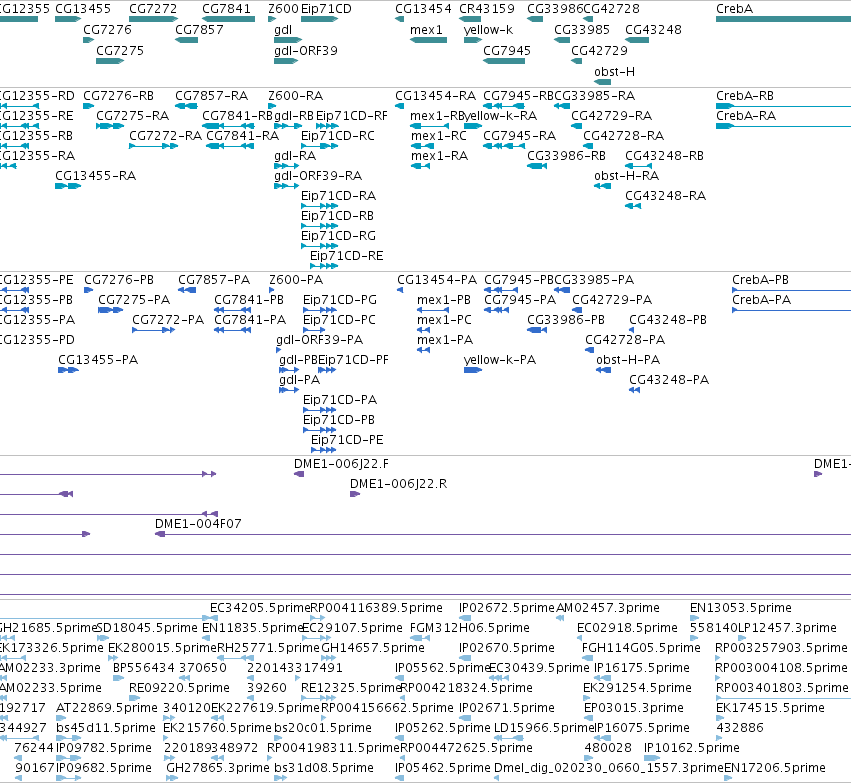Click protein CG7276-PB
851x783 pixels.
pos(119,280)
